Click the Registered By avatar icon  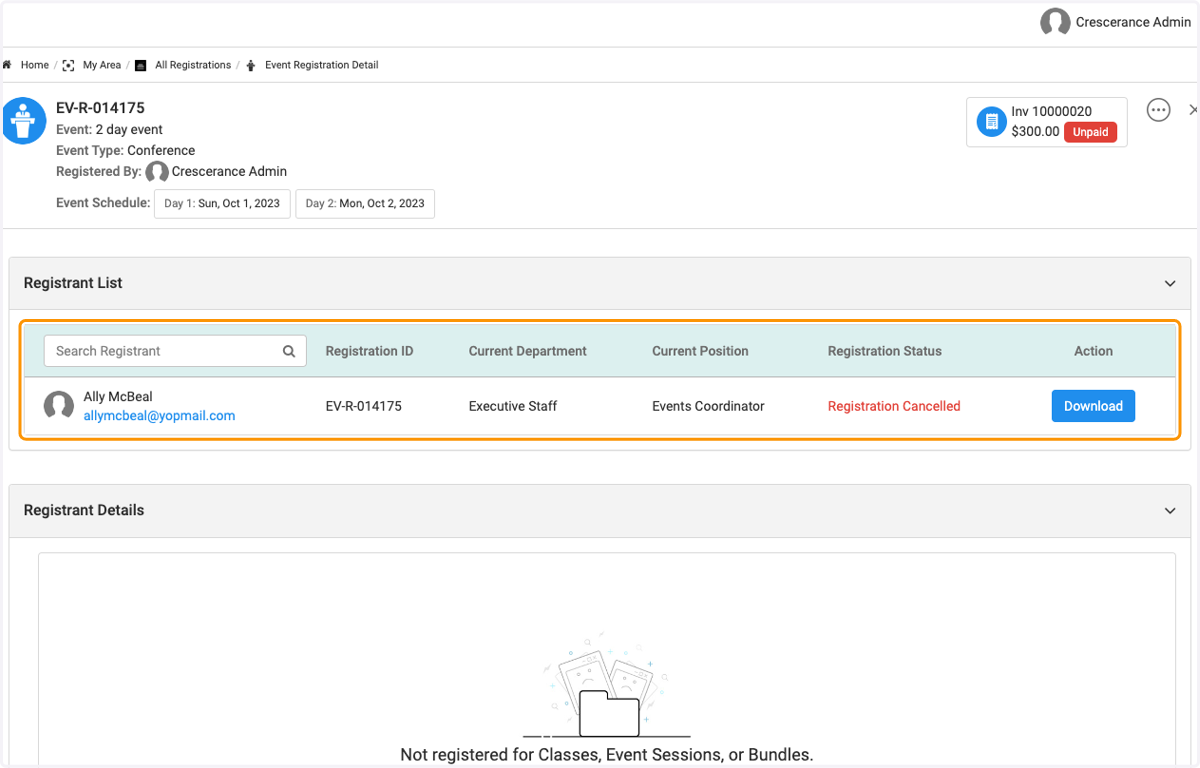click(x=157, y=172)
